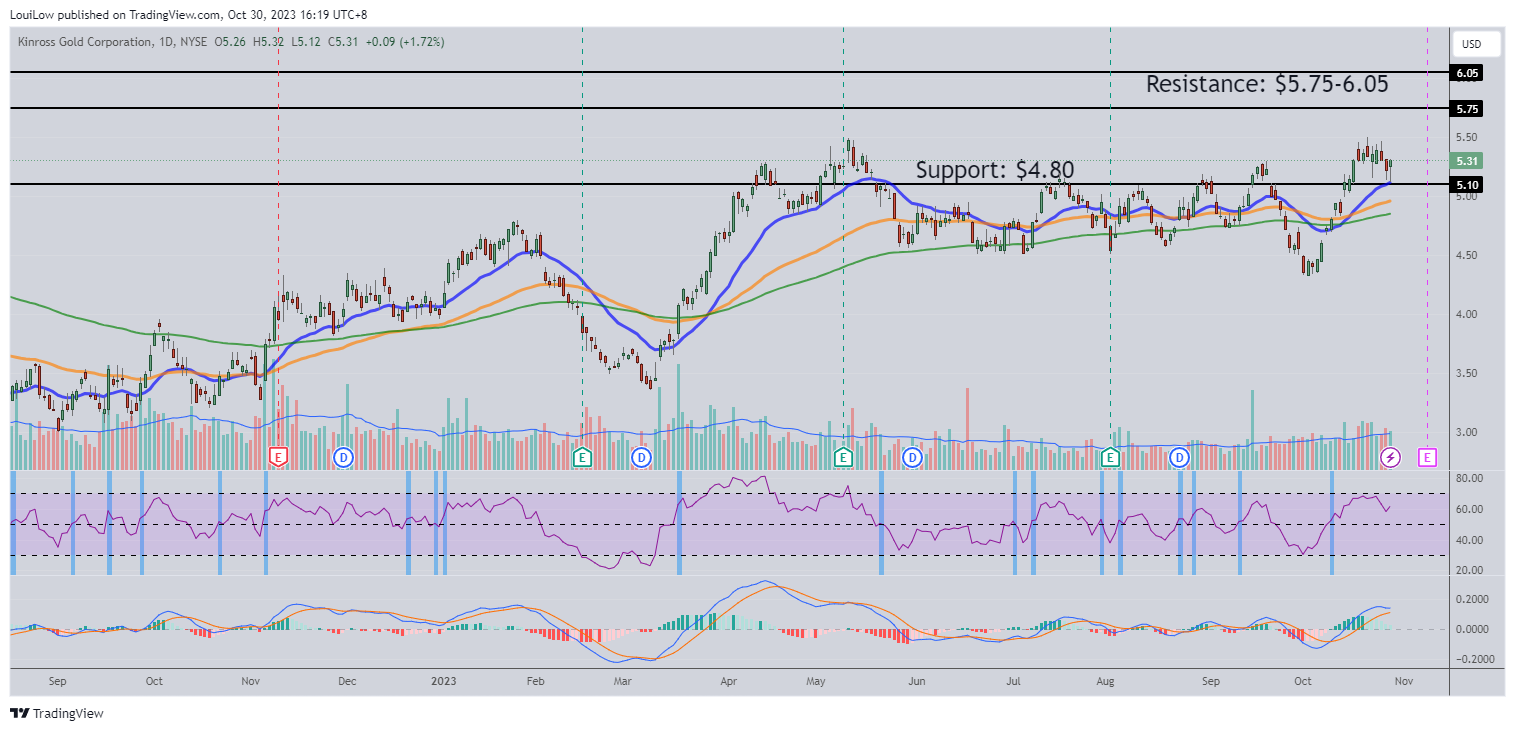
Task: Click the TradingView logo at bottom left
Action: (x=57, y=714)
